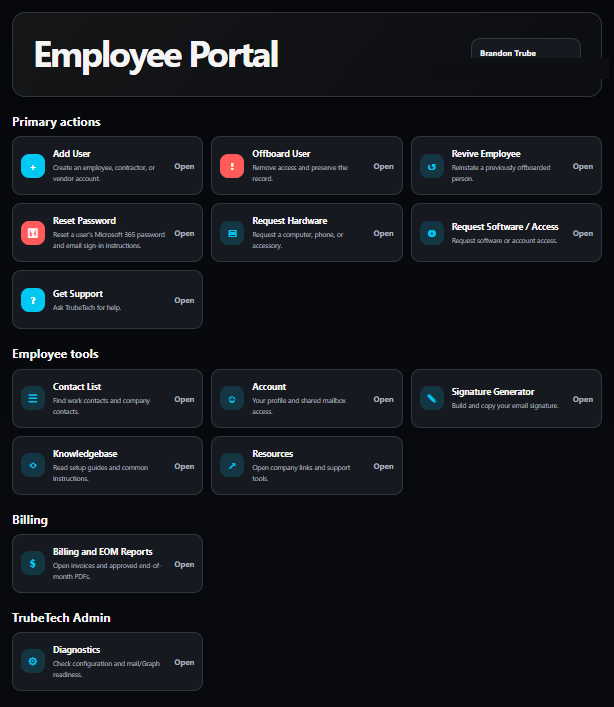The height and width of the screenshot is (707, 614).
Task: Select the Request Hardware title
Action: pos(290,220)
